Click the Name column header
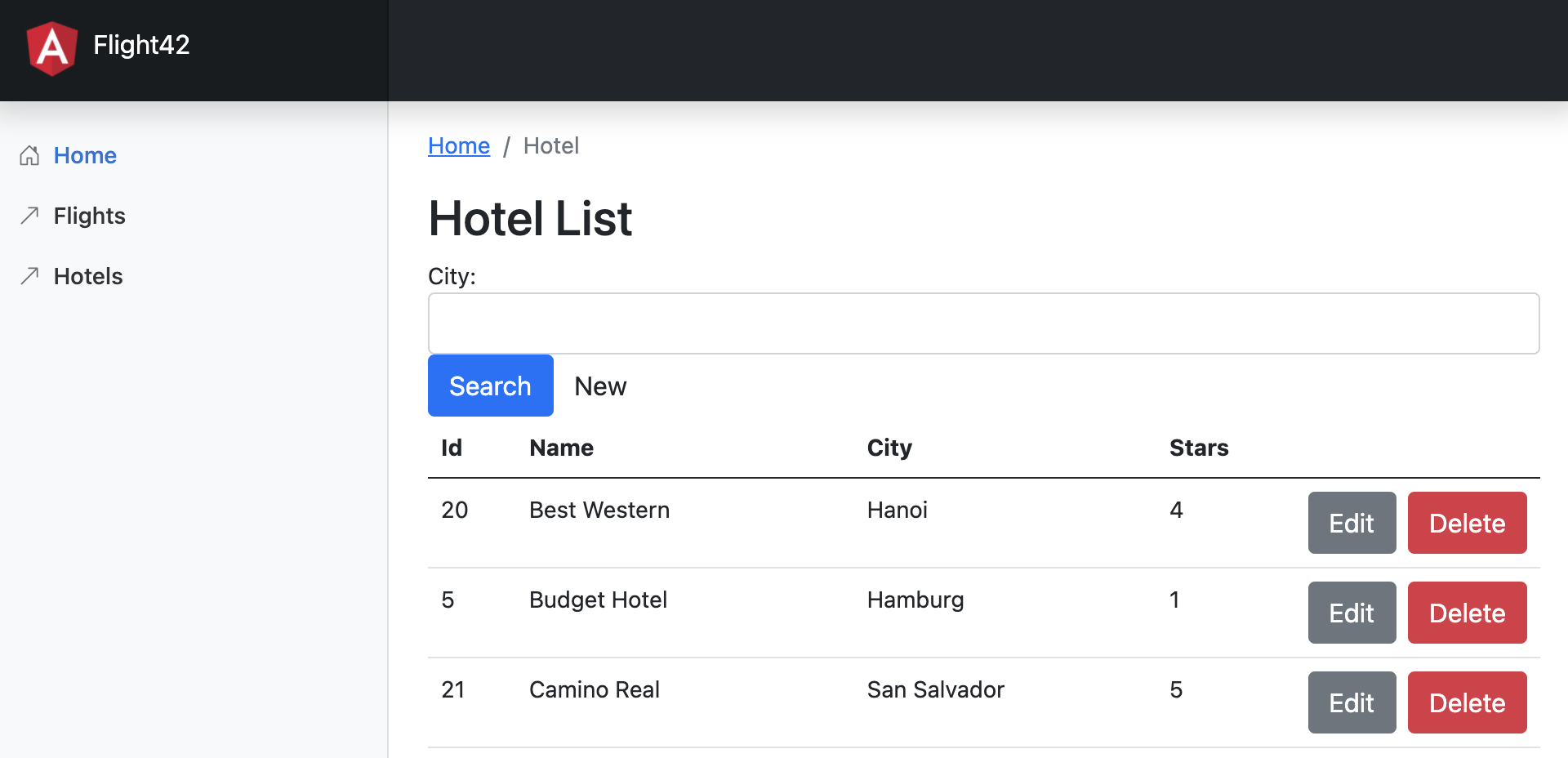The height and width of the screenshot is (758, 1568). click(x=562, y=448)
